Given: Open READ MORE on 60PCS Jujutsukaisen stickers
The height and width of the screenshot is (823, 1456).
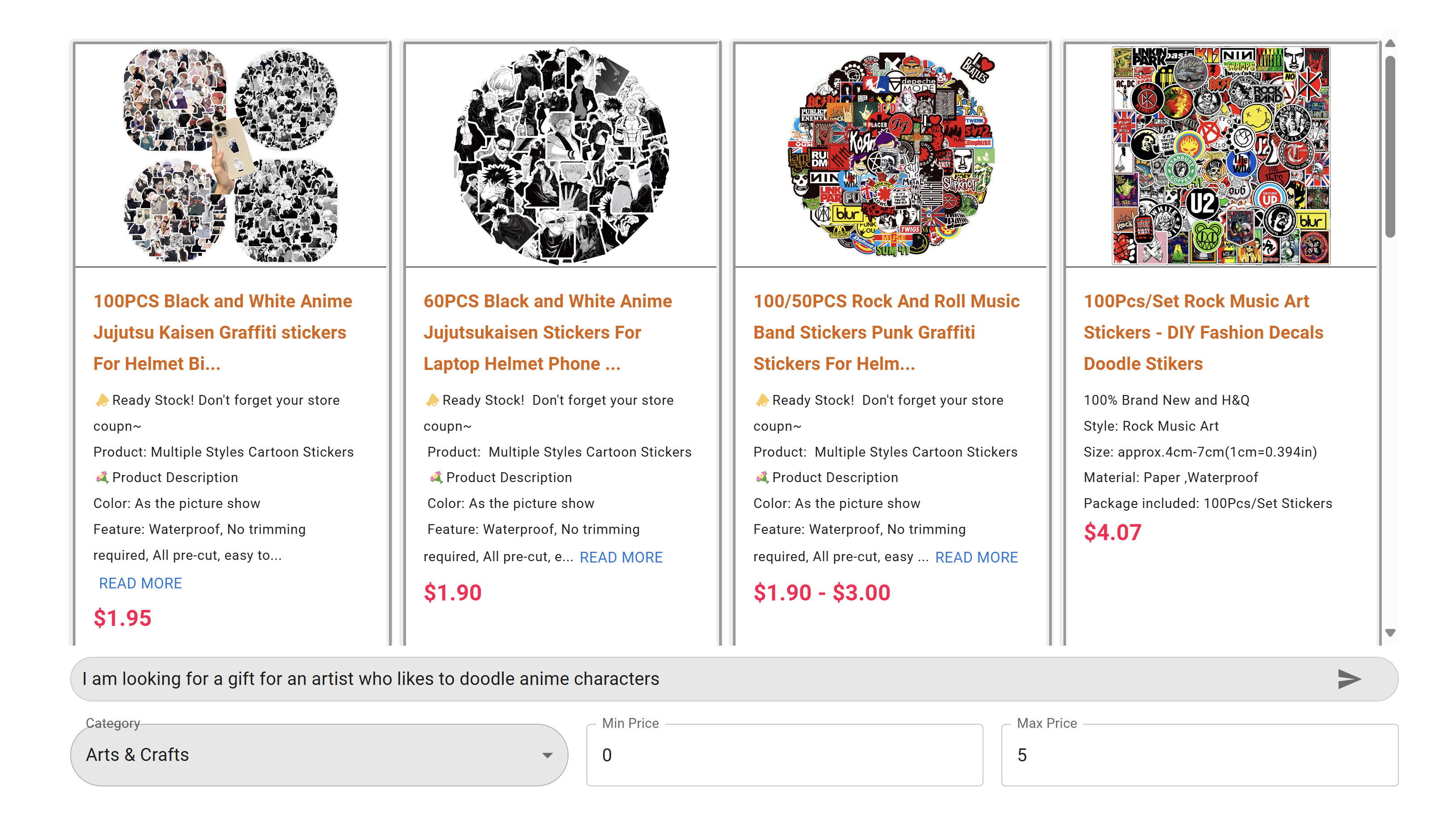Looking at the screenshot, I should 621,557.
